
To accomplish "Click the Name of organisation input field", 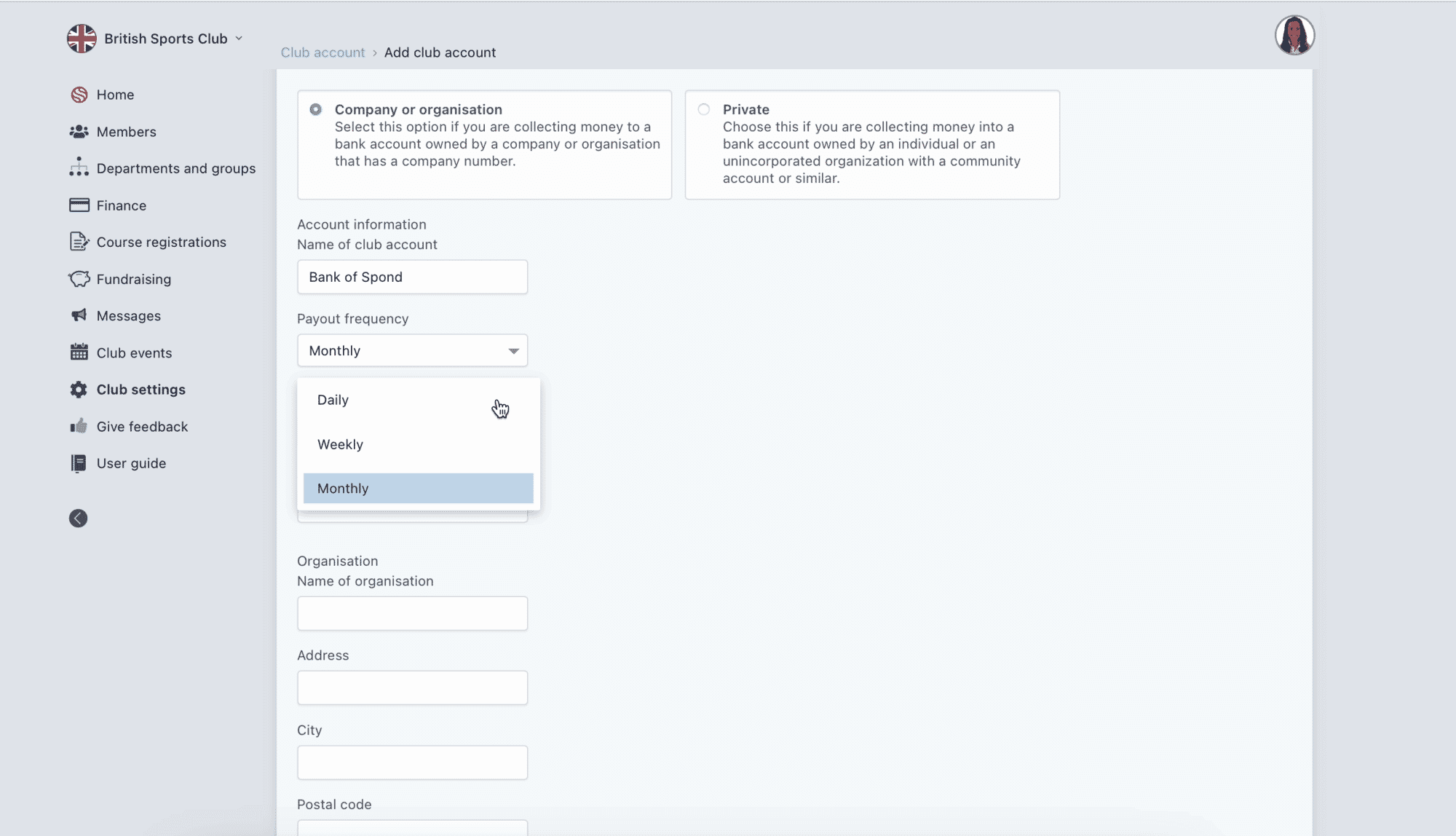I will click(412, 613).
